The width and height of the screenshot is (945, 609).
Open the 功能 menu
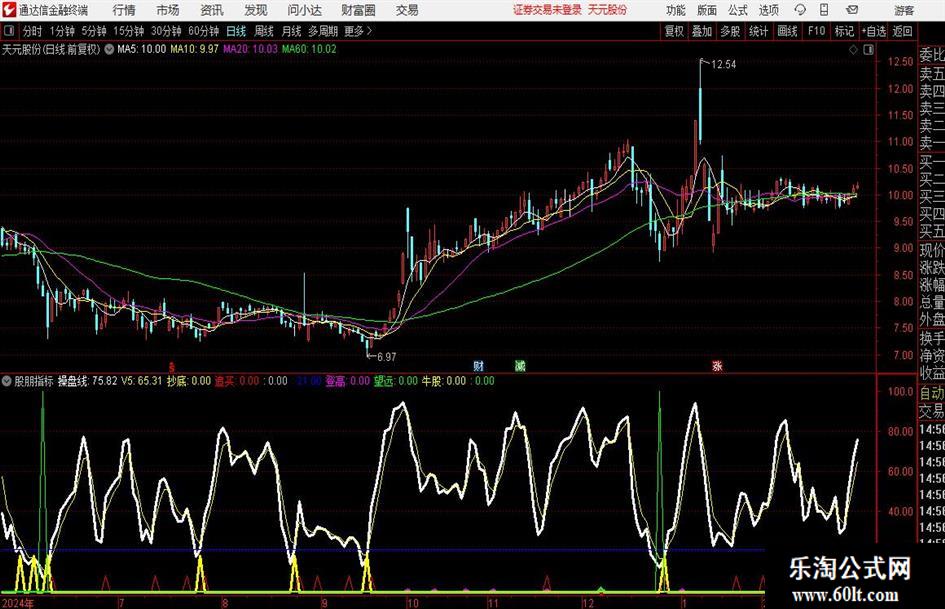[676, 10]
